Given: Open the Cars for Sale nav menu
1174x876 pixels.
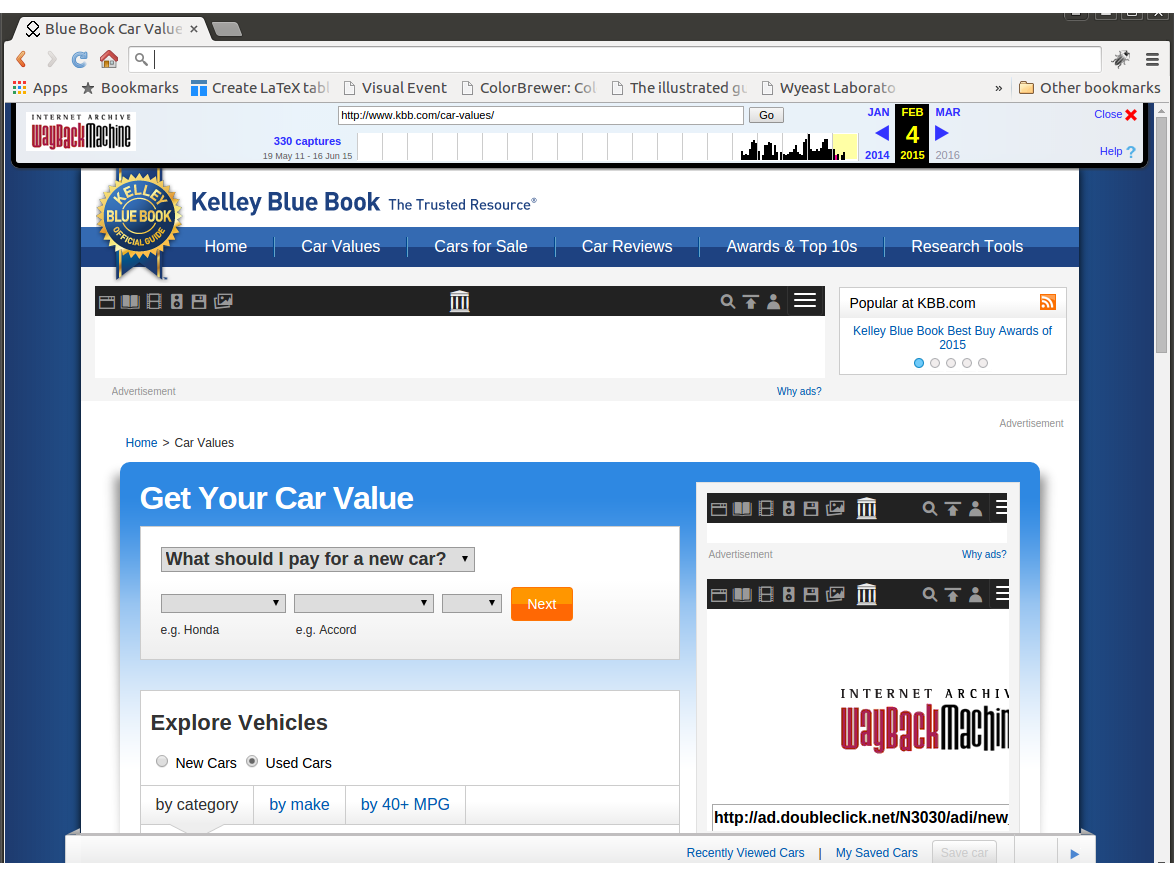Looking at the screenshot, I should (x=481, y=246).
